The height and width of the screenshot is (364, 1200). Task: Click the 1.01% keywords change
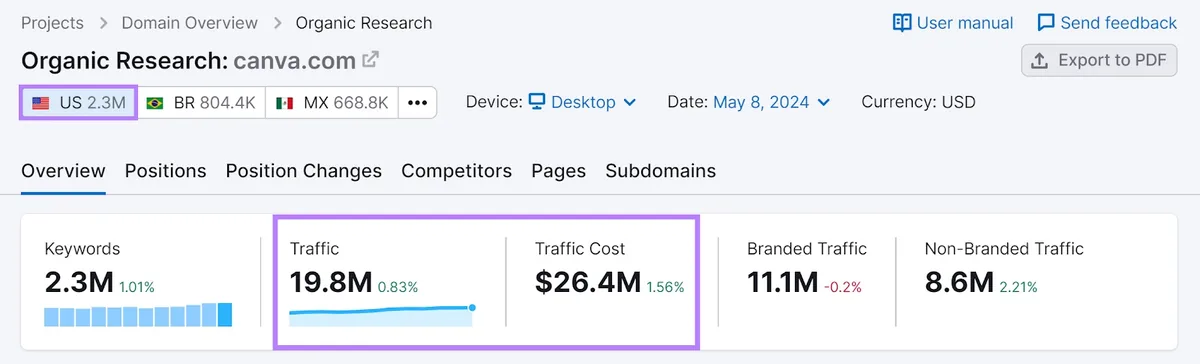[x=138, y=287]
